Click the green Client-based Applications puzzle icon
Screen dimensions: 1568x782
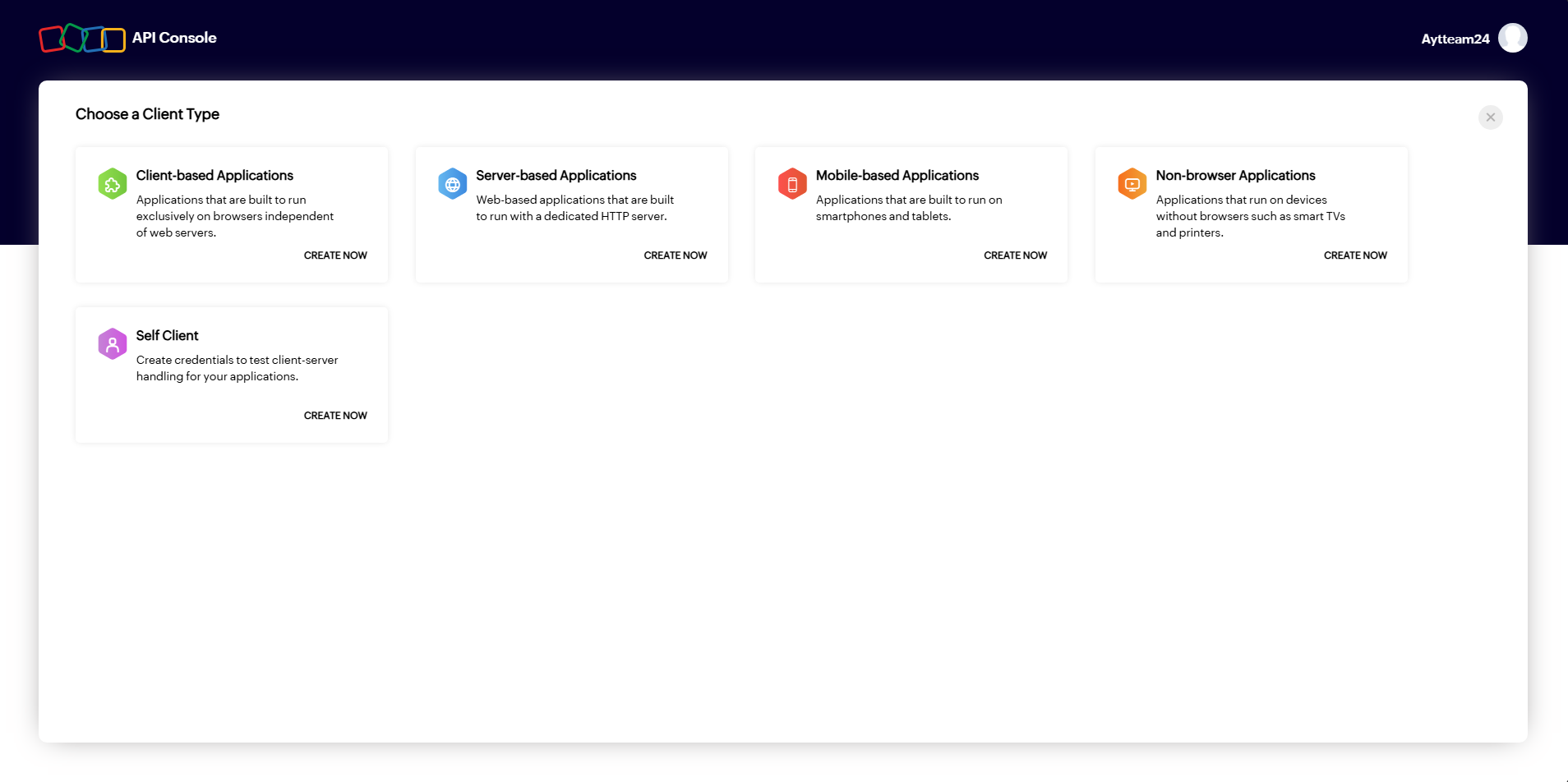(x=113, y=184)
